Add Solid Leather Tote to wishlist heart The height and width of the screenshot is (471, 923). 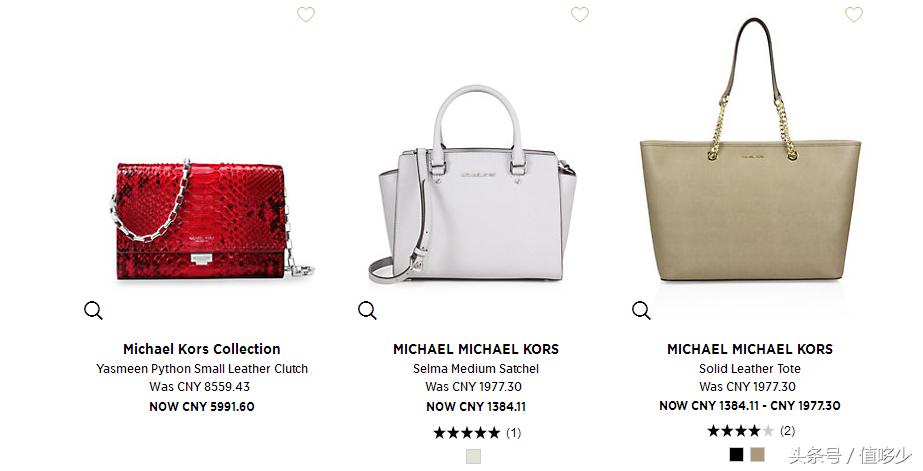pyautogui.click(x=854, y=14)
